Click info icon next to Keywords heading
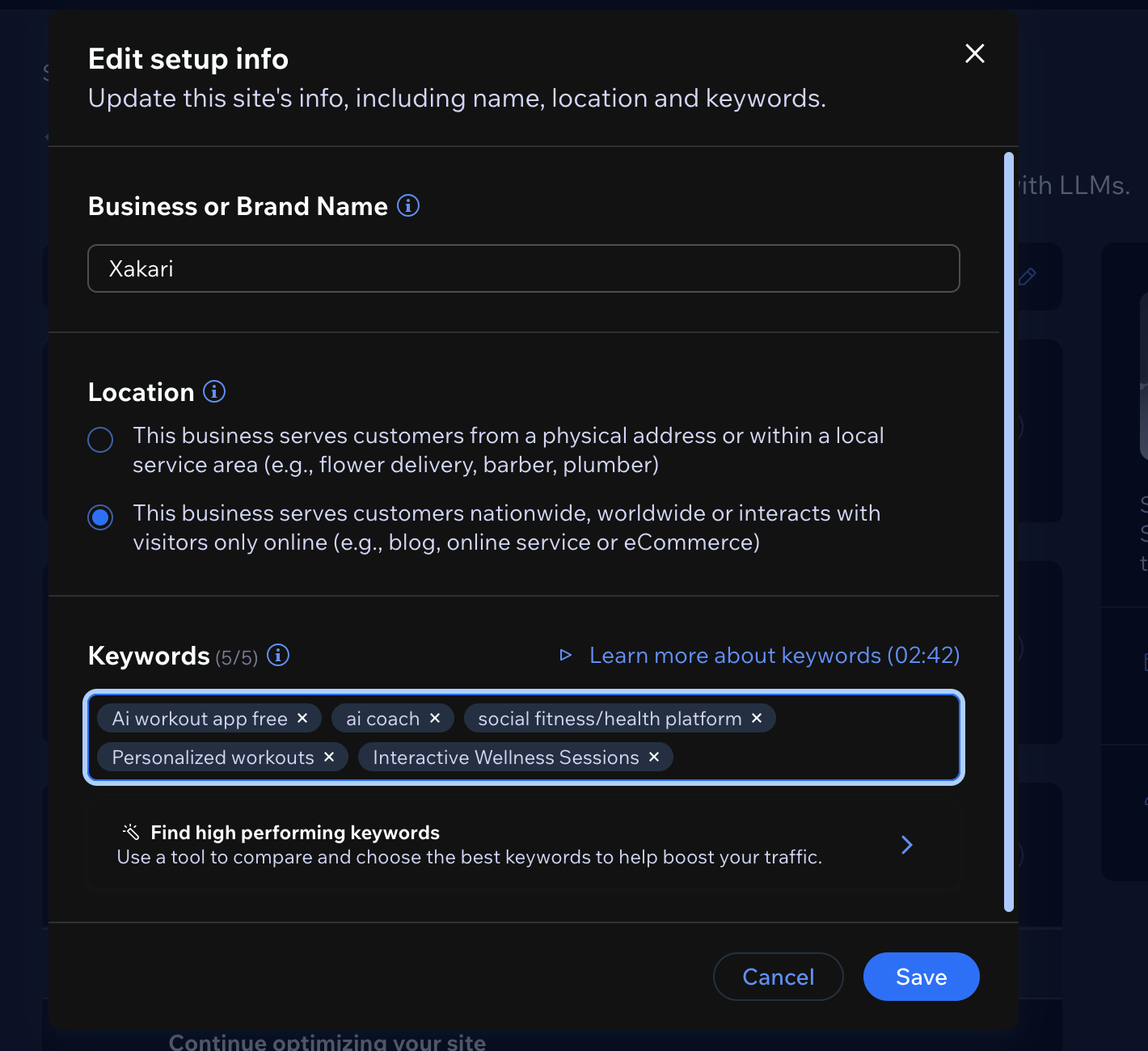Image resolution: width=1148 pixels, height=1051 pixels. click(278, 655)
